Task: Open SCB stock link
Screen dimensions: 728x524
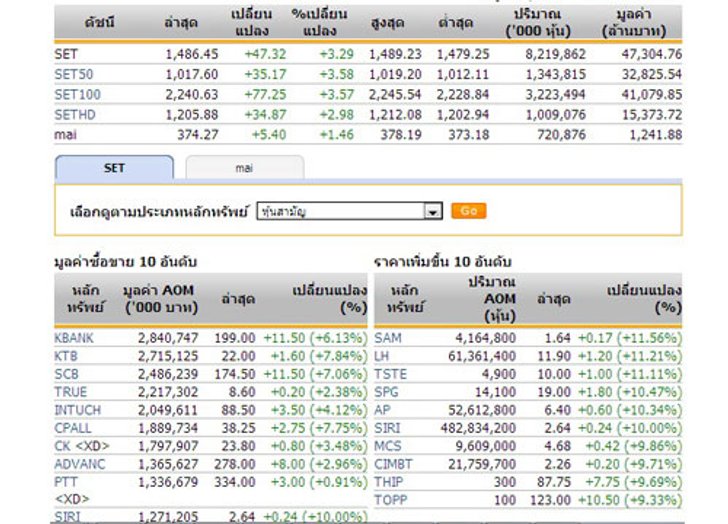Action: click(x=66, y=374)
